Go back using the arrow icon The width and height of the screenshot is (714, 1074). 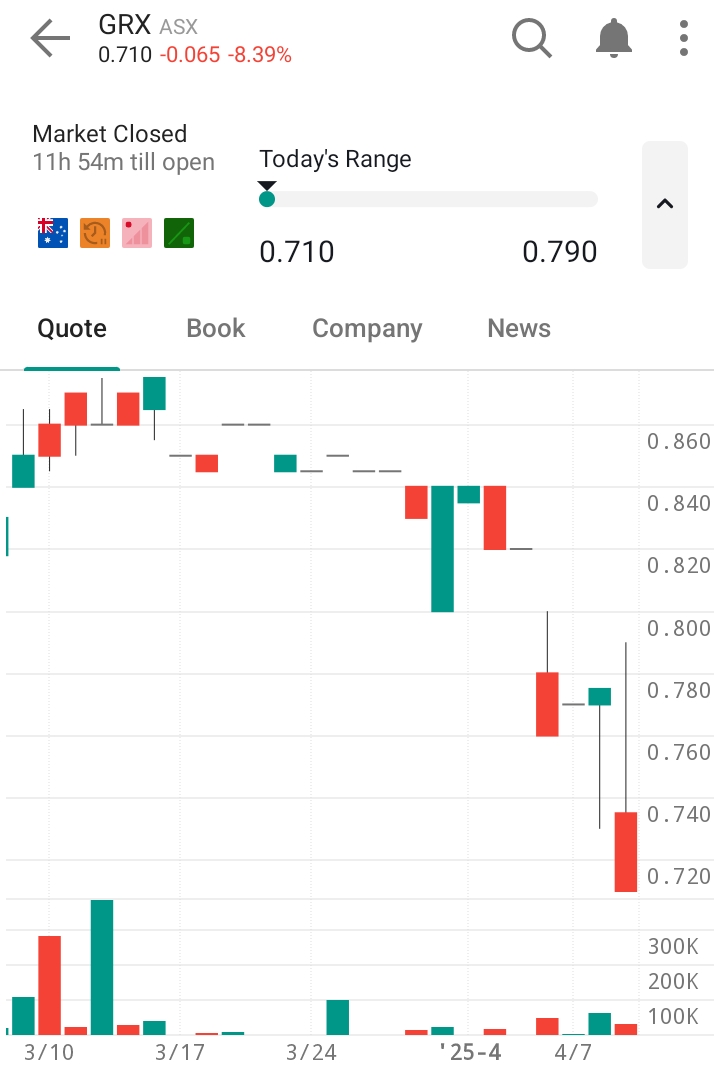coord(50,38)
